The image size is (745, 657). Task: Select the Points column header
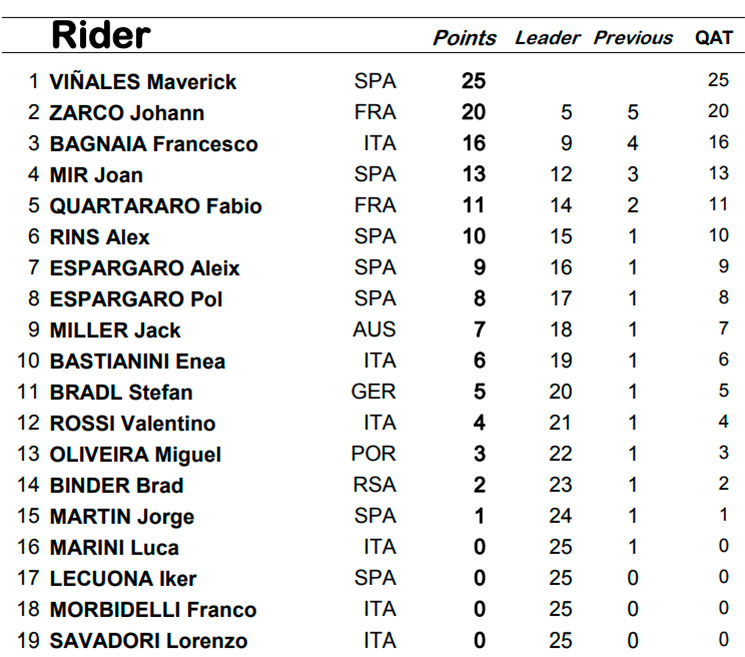(464, 38)
